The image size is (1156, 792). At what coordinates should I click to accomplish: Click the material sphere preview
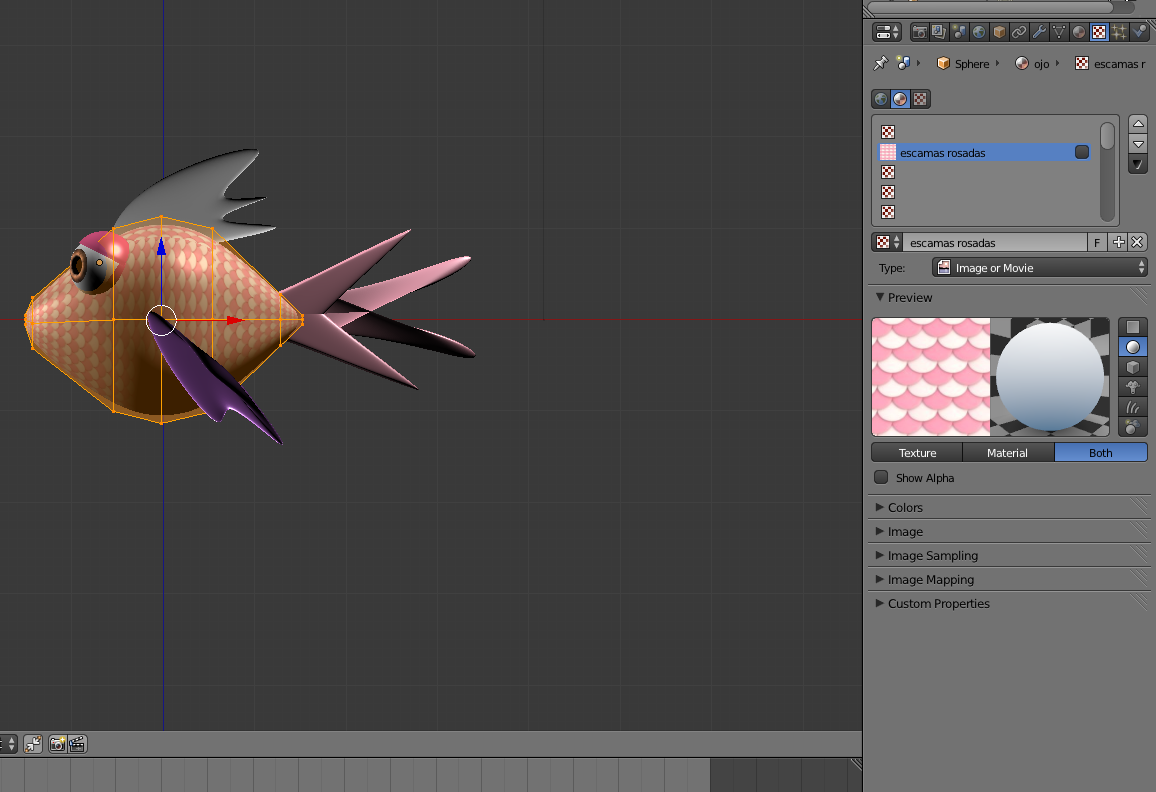1050,377
